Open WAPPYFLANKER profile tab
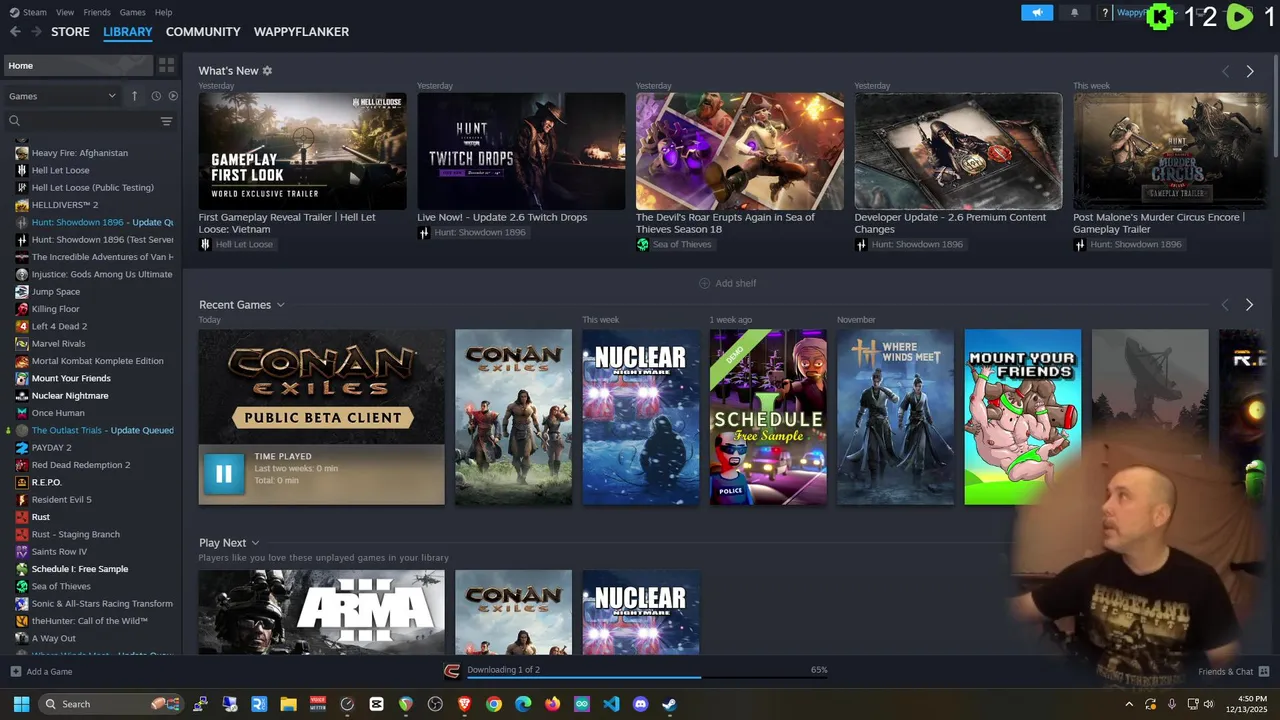This screenshot has height=720, width=1280. click(x=301, y=32)
